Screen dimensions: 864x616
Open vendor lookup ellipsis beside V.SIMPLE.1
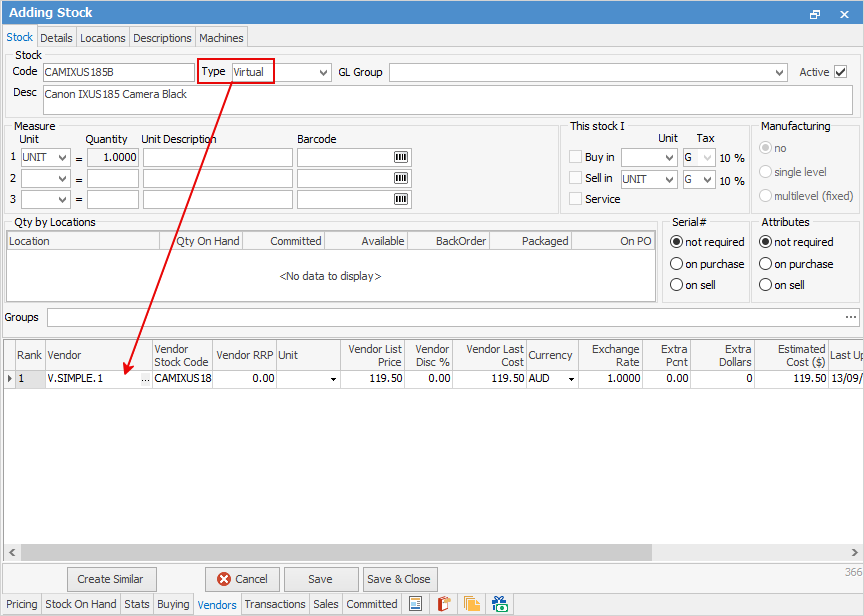(145, 379)
